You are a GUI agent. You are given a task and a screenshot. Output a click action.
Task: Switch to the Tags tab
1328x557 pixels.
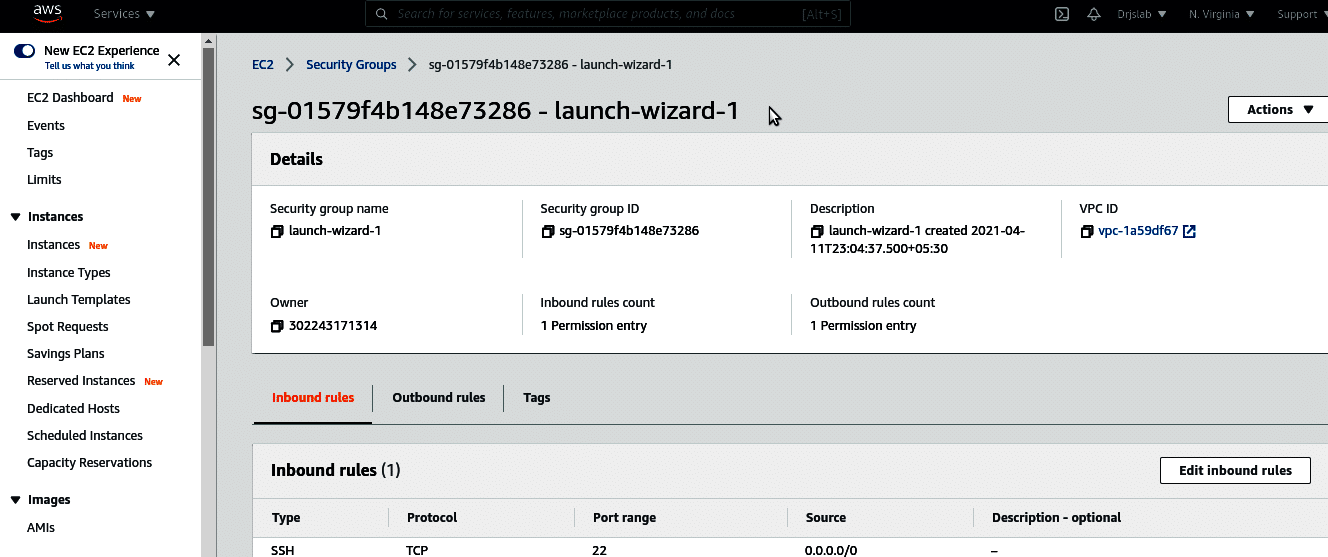click(x=537, y=398)
